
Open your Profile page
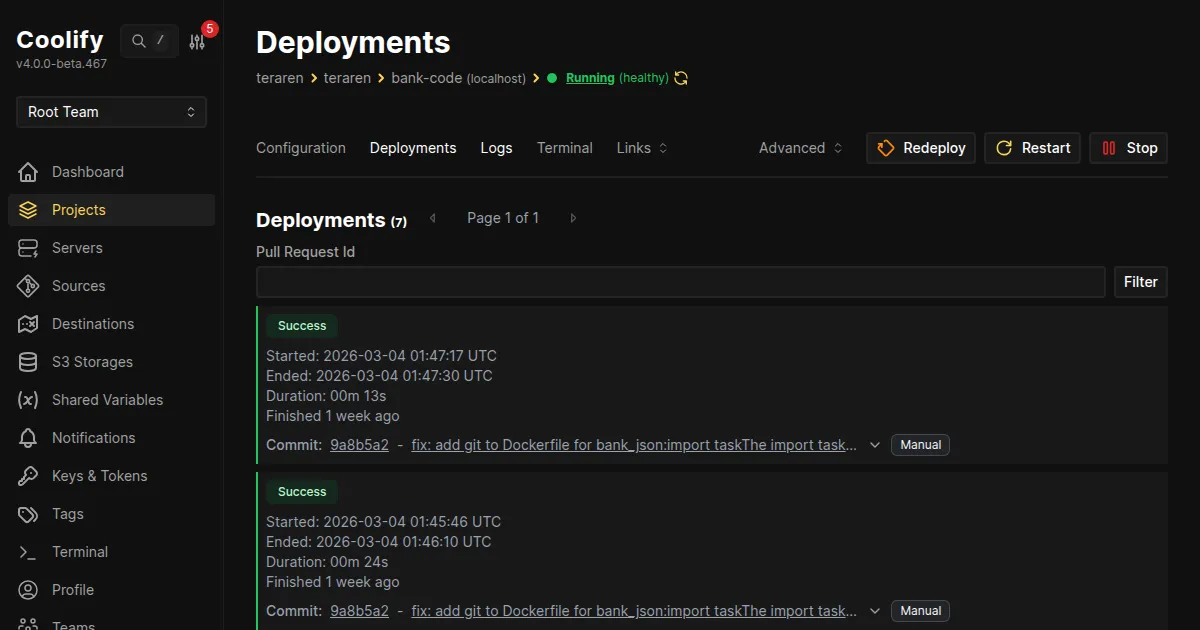[x=72, y=589]
